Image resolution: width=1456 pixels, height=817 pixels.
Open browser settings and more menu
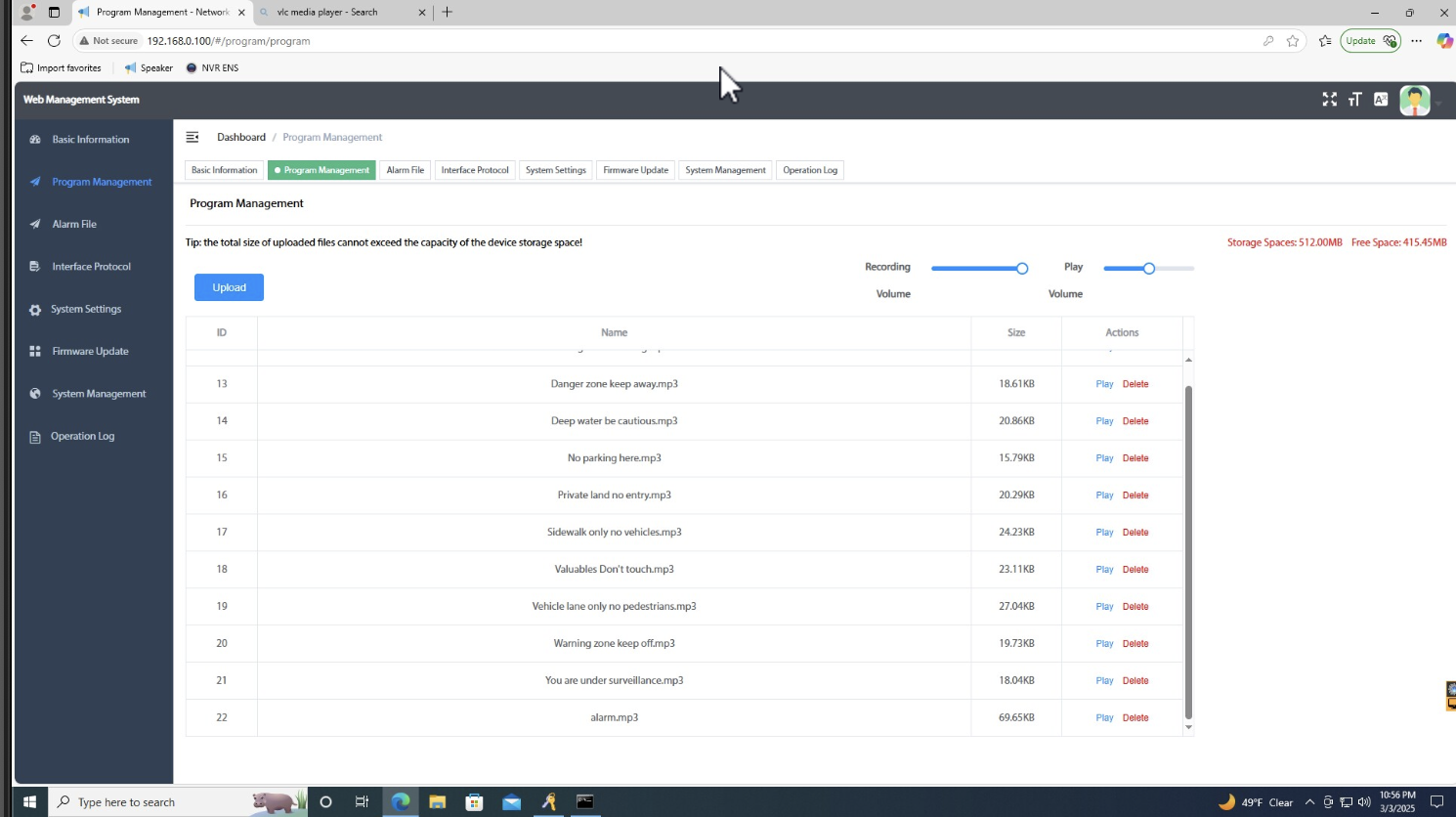coord(1417,41)
